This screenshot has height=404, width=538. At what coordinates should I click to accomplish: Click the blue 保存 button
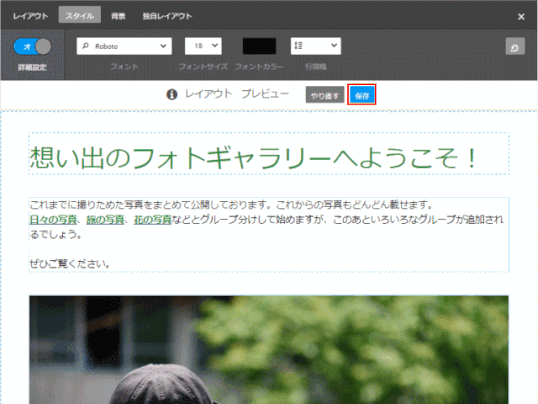[x=362, y=95]
